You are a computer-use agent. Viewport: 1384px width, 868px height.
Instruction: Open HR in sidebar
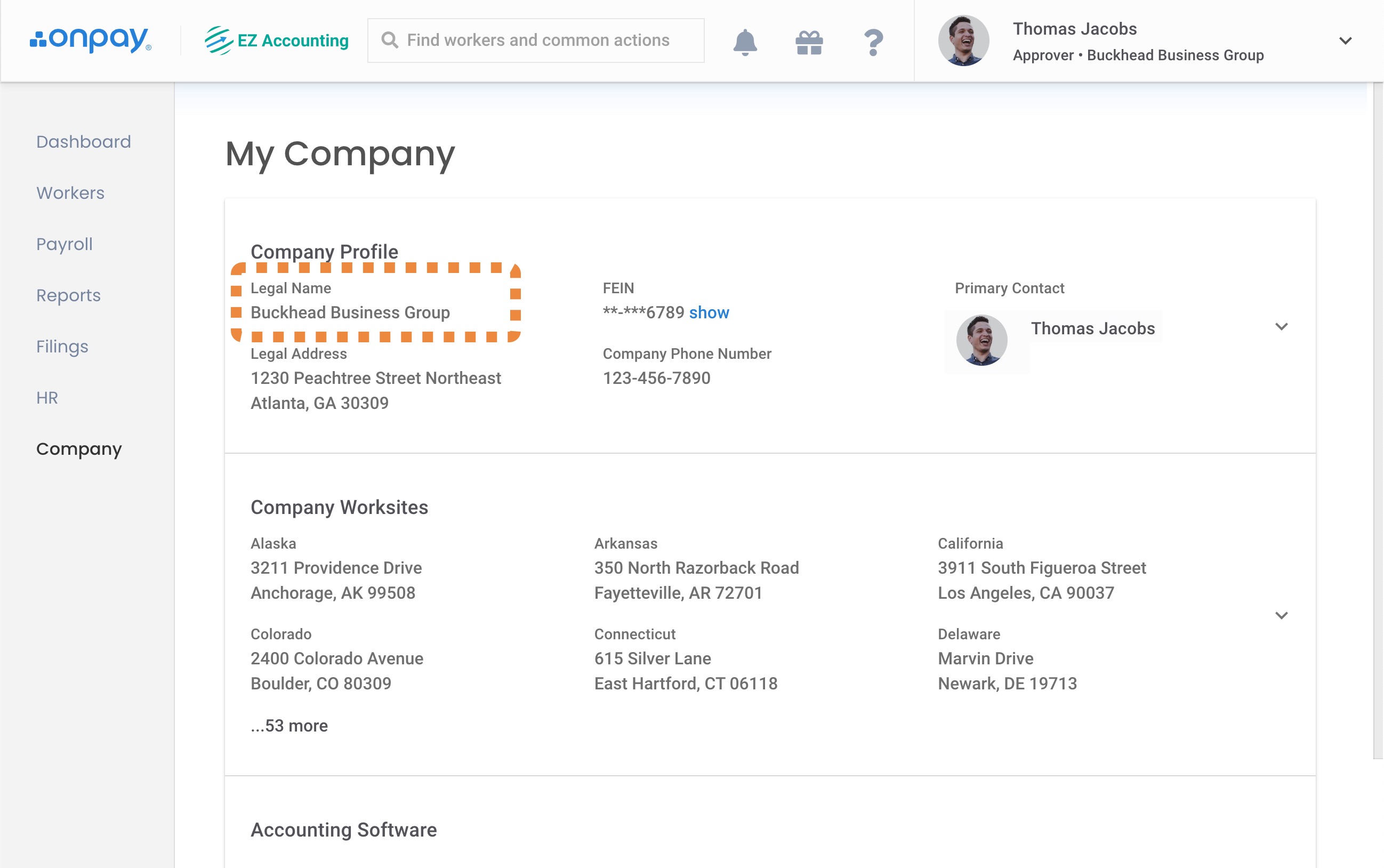click(47, 397)
